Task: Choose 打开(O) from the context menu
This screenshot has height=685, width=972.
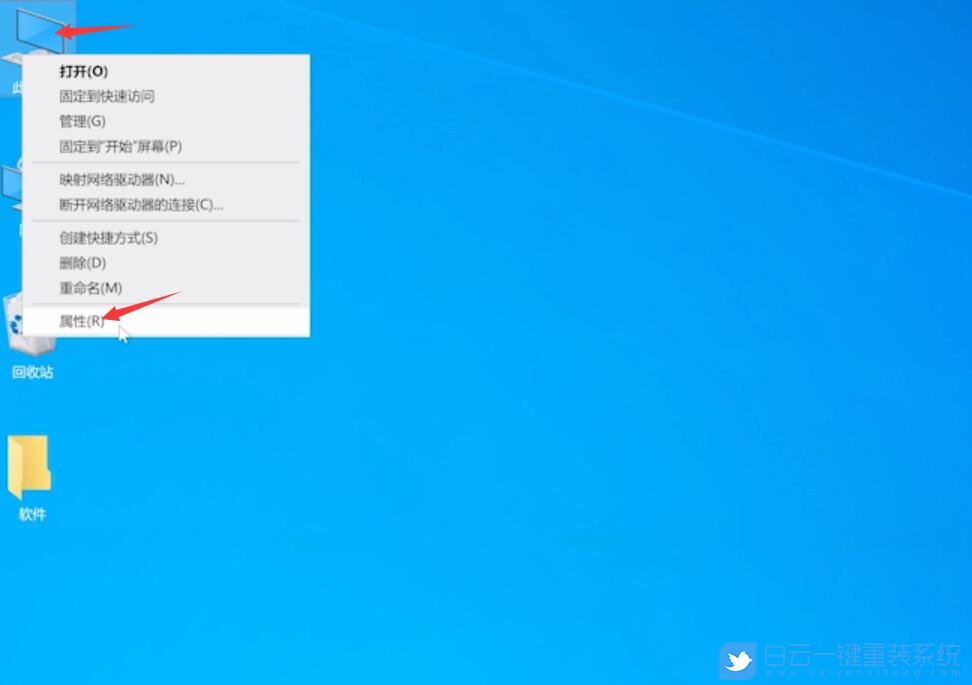Action: pos(84,71)
